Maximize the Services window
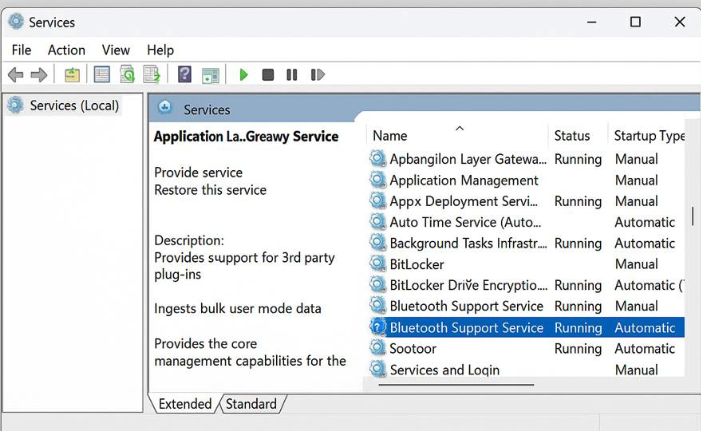 pyautogui.click(x=635, y=21)
